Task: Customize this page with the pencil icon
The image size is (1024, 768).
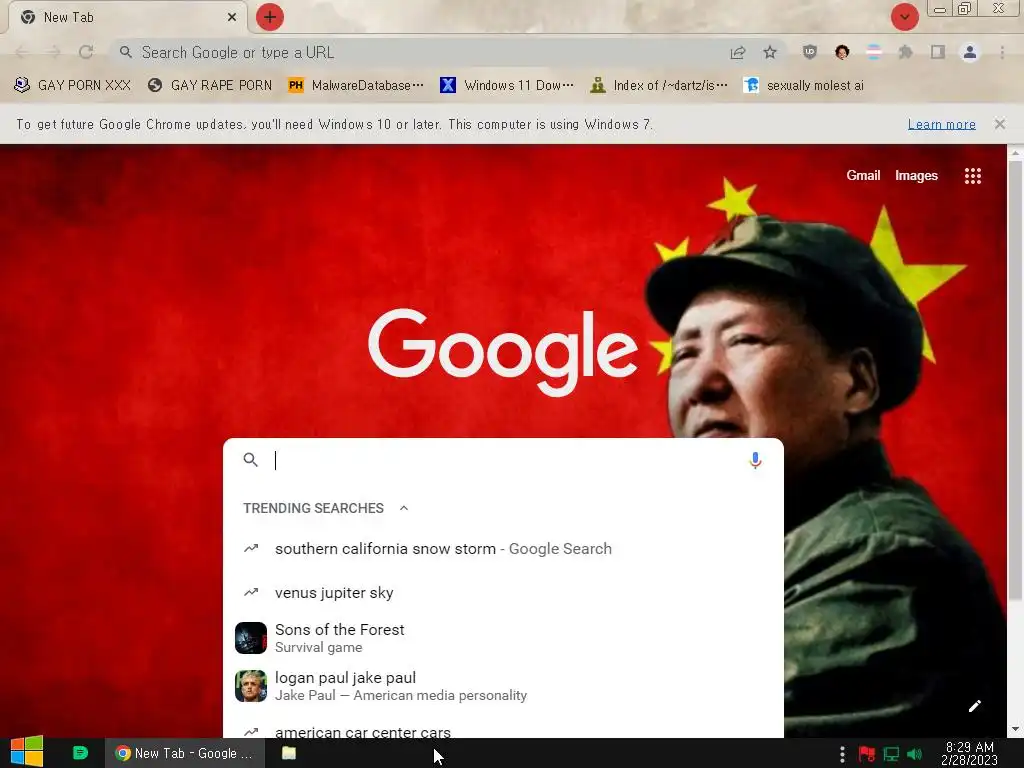Action: tap(974, 706)
